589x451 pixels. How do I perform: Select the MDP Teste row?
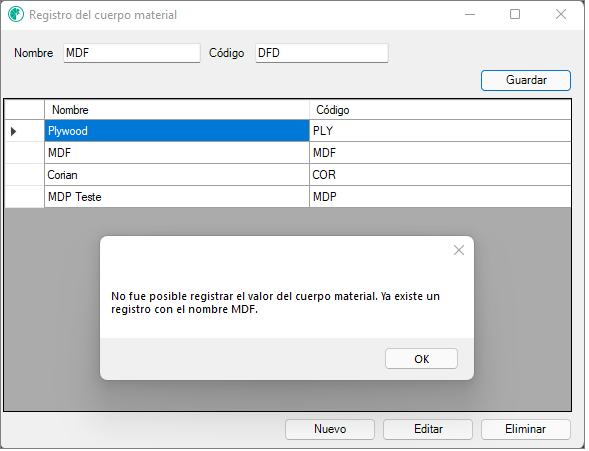pos(289,198)
